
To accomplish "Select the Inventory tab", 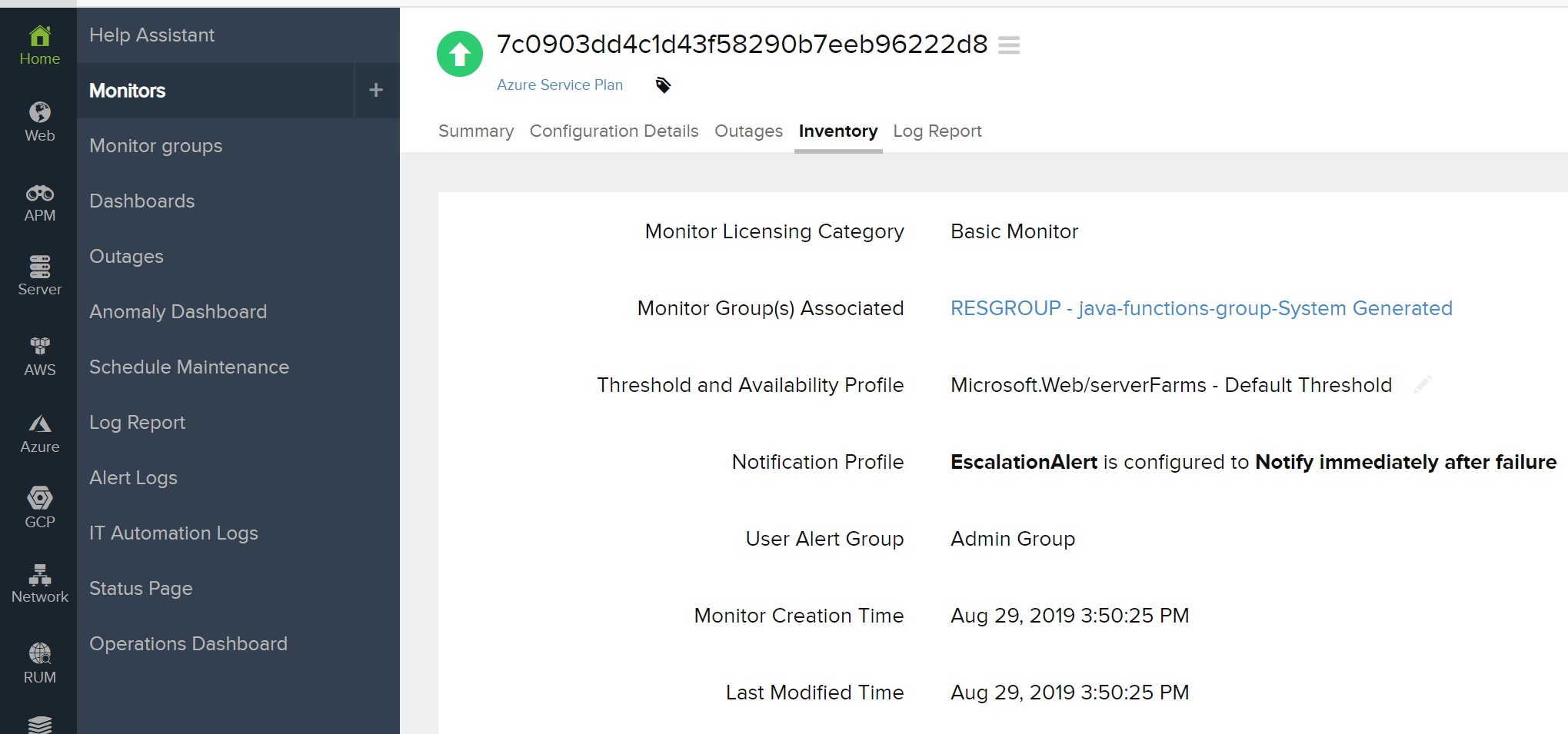I will click(838, 131).
